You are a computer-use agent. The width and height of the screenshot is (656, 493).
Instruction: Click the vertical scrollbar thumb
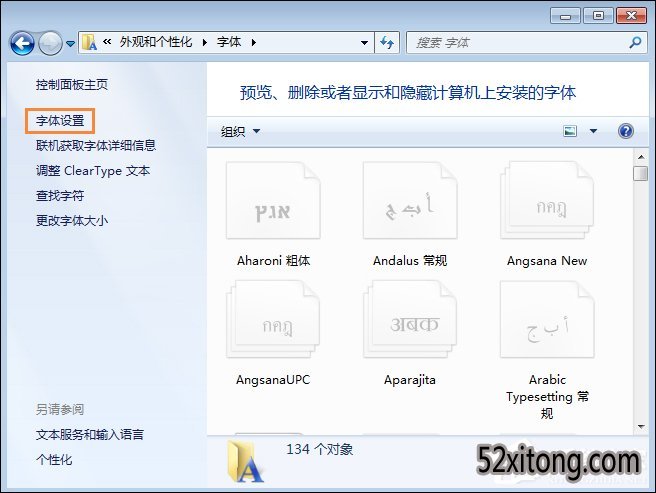pos(641,173)
